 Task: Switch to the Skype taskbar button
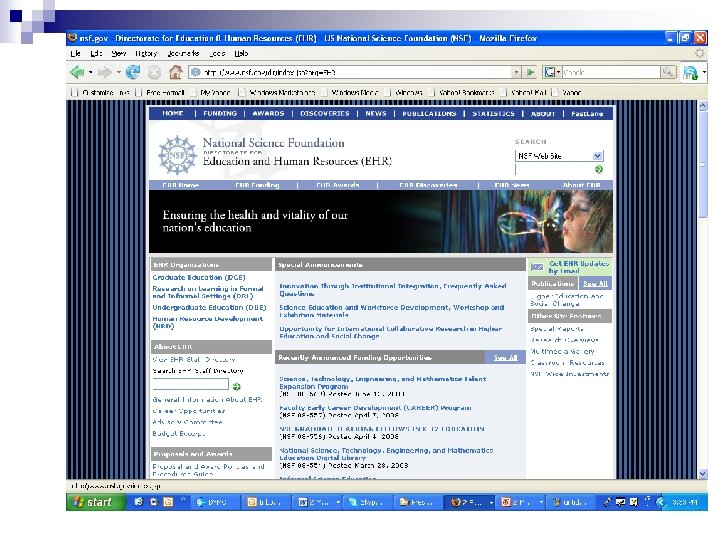[x=369, y=502]
